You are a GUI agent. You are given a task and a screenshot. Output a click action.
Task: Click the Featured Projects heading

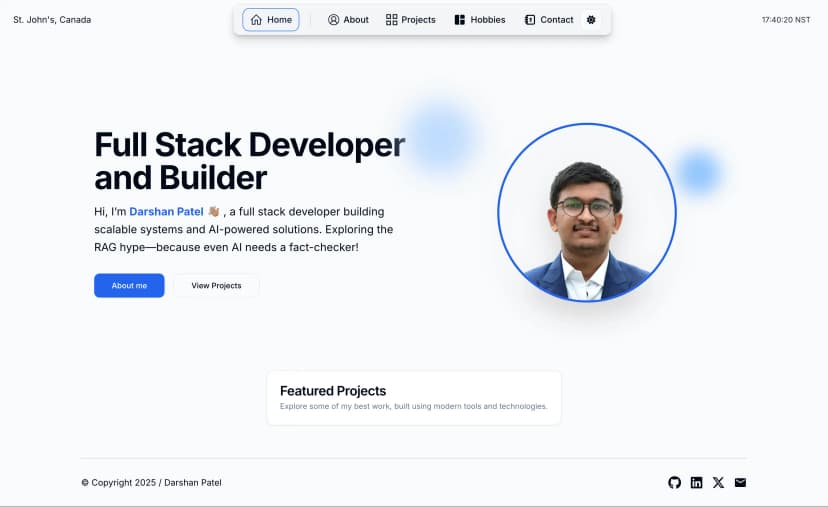(333, 390)
